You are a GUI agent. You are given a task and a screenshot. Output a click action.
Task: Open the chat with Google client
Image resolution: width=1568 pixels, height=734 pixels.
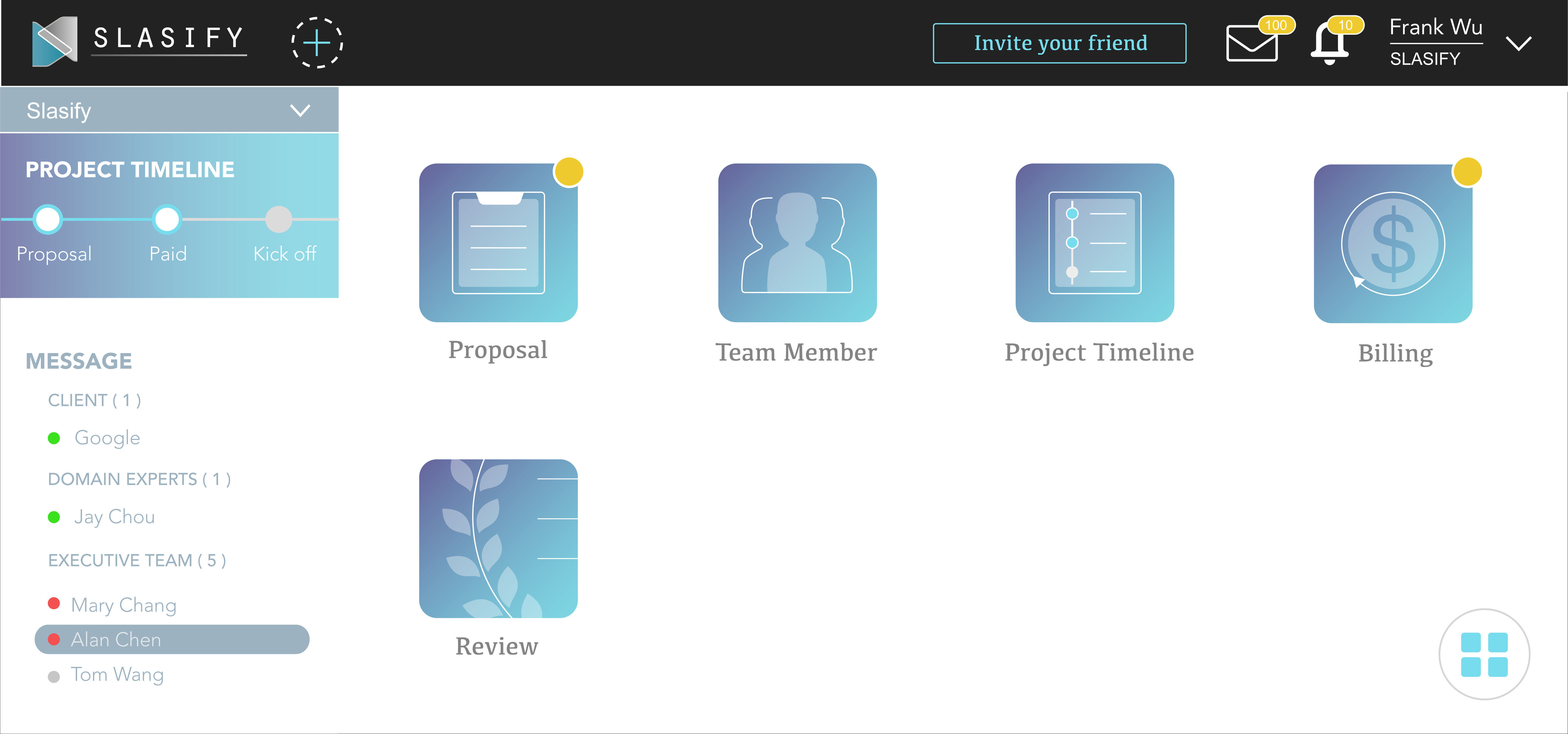pyautogui.click(x=107, y=438)
